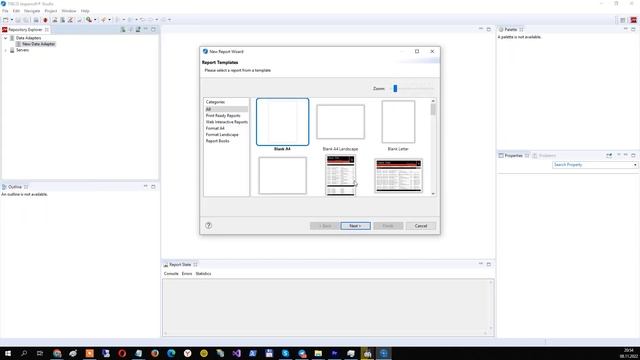
Task: Open the File menu
Action: (5, 11)
